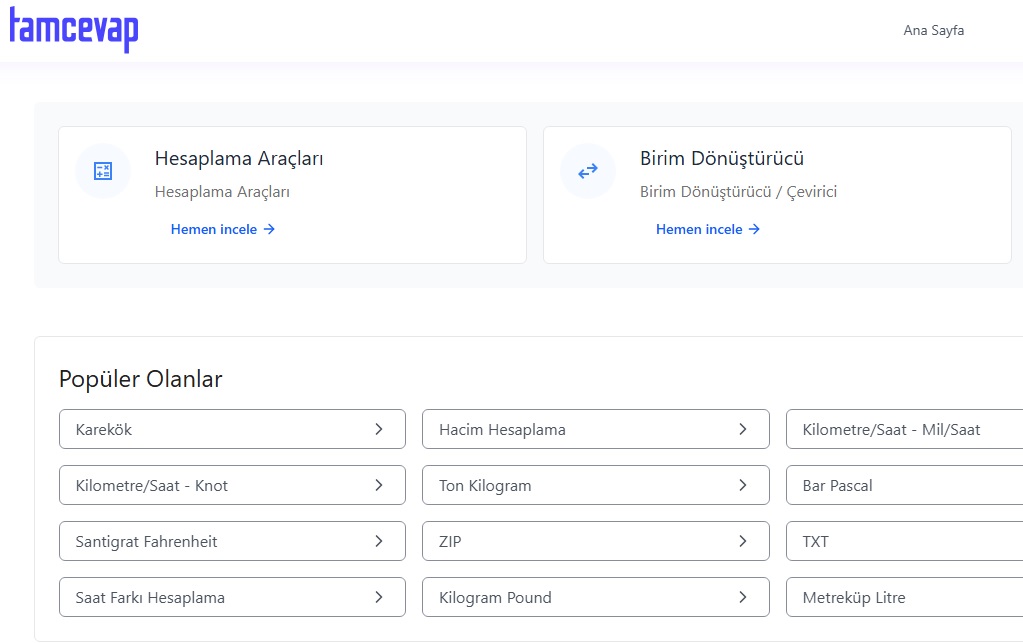Click the tamcevap logo

pyautogui.click(x=74, y=29)
